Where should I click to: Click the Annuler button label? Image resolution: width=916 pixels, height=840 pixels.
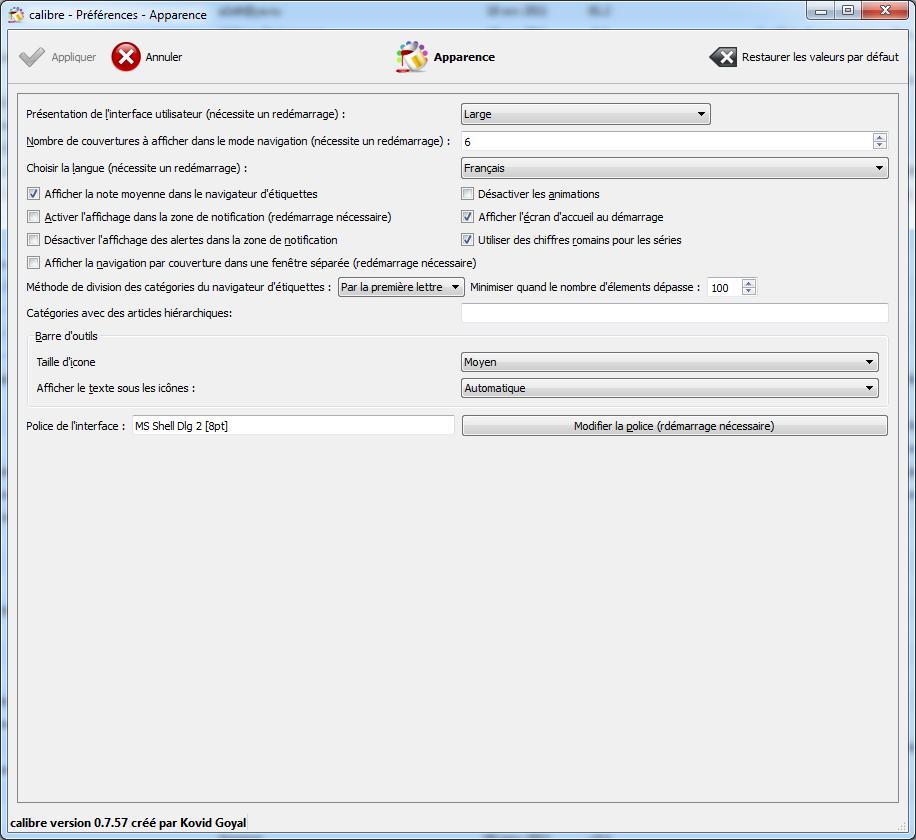coord(164,57)
